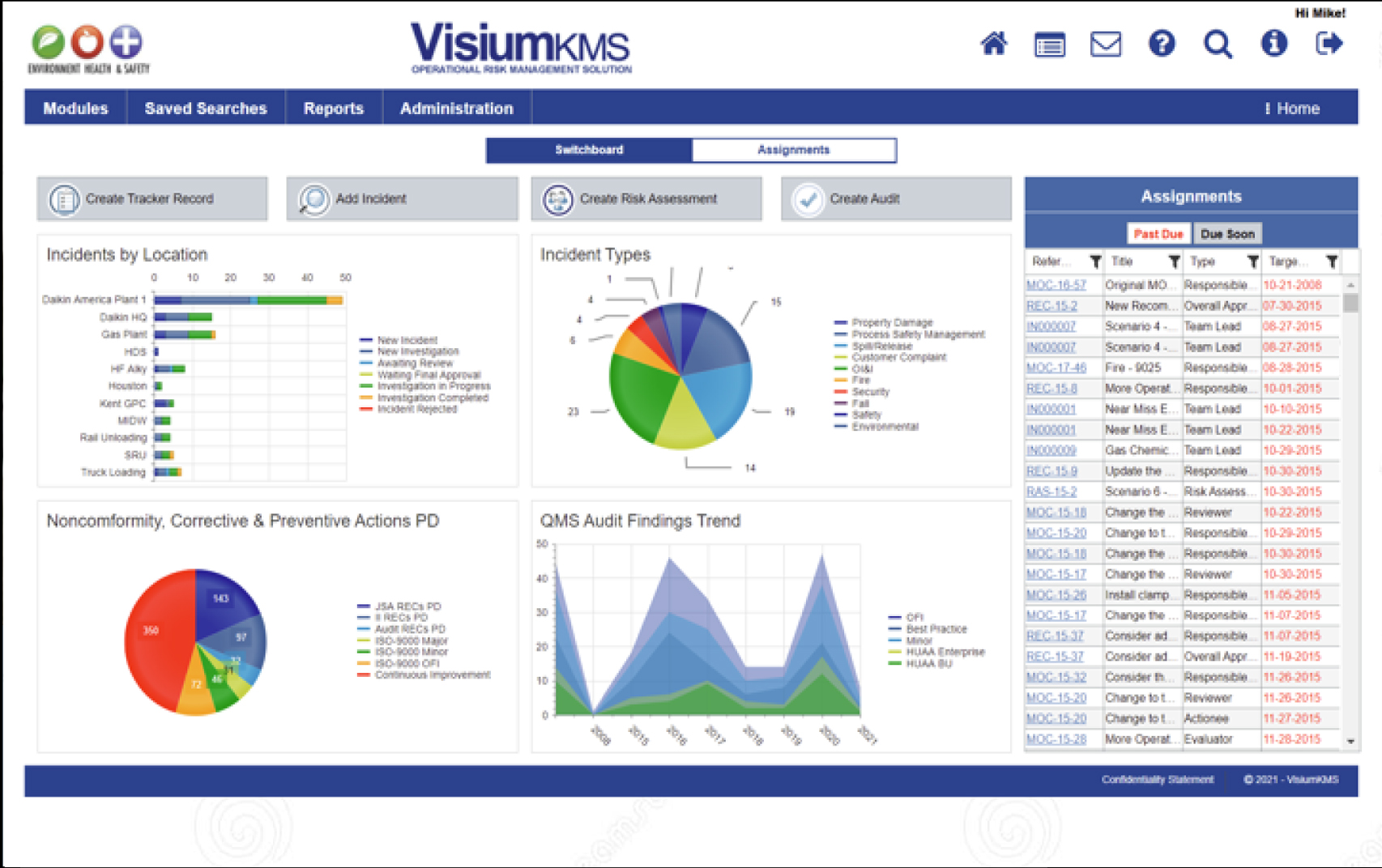1382x868 pixels.
Task: Show Due Soon assignments
Action: click(x=1227, y=234)
